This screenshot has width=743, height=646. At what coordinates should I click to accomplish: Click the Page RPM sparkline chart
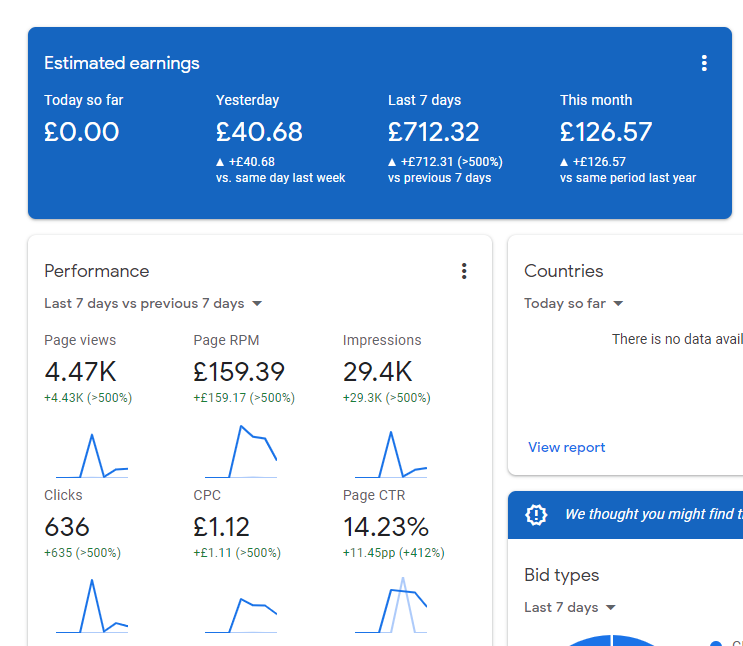click(241, 451)
